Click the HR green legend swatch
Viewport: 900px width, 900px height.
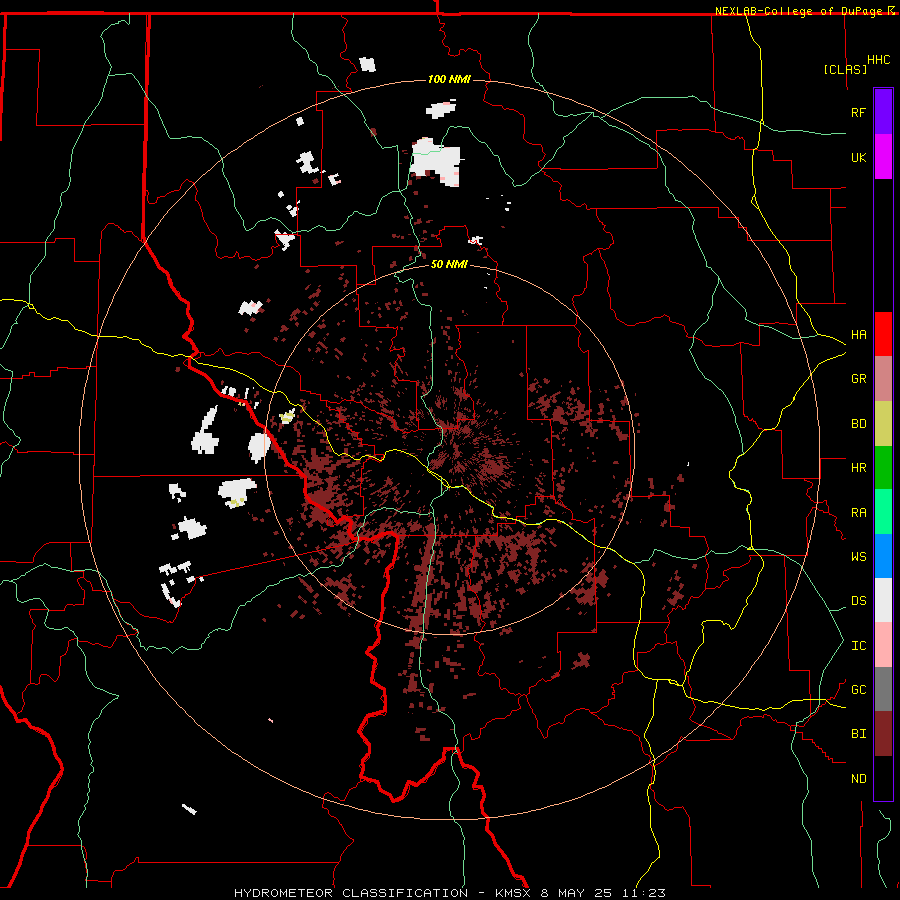(883, 467)
